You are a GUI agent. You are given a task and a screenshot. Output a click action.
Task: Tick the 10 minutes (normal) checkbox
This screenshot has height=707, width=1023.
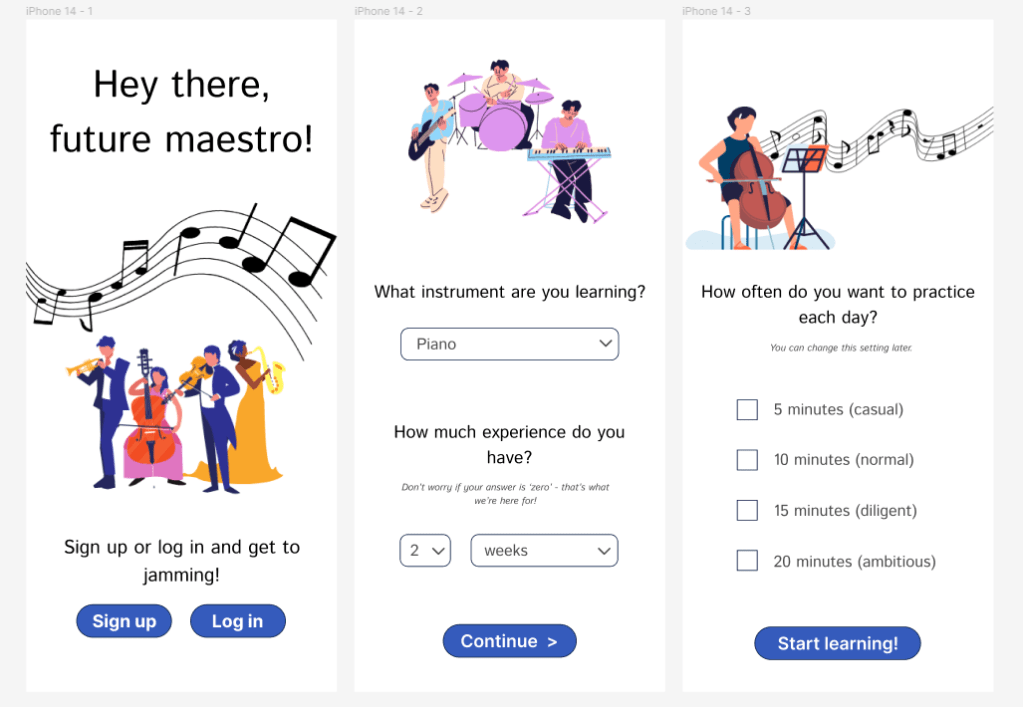click(x=747, y=460)
